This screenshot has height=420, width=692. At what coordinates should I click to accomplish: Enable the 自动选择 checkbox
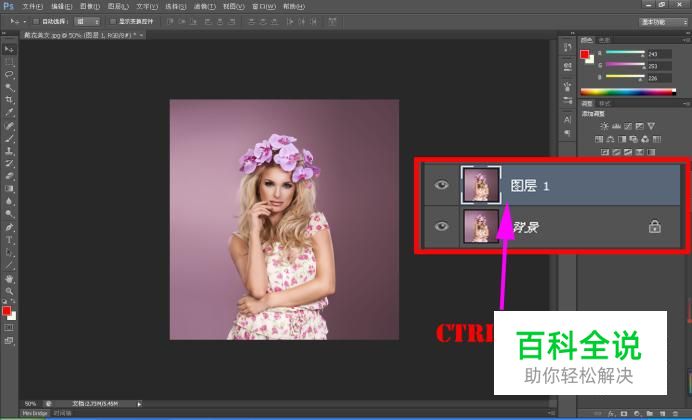[37, 20]
